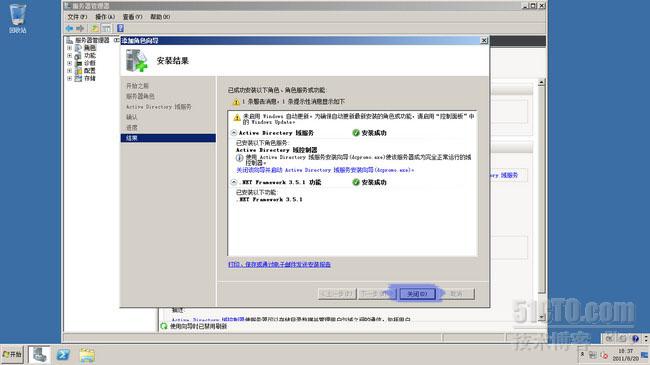Expand the 诊断 tree node
The image size is (650, 365).
click(70, 63)
